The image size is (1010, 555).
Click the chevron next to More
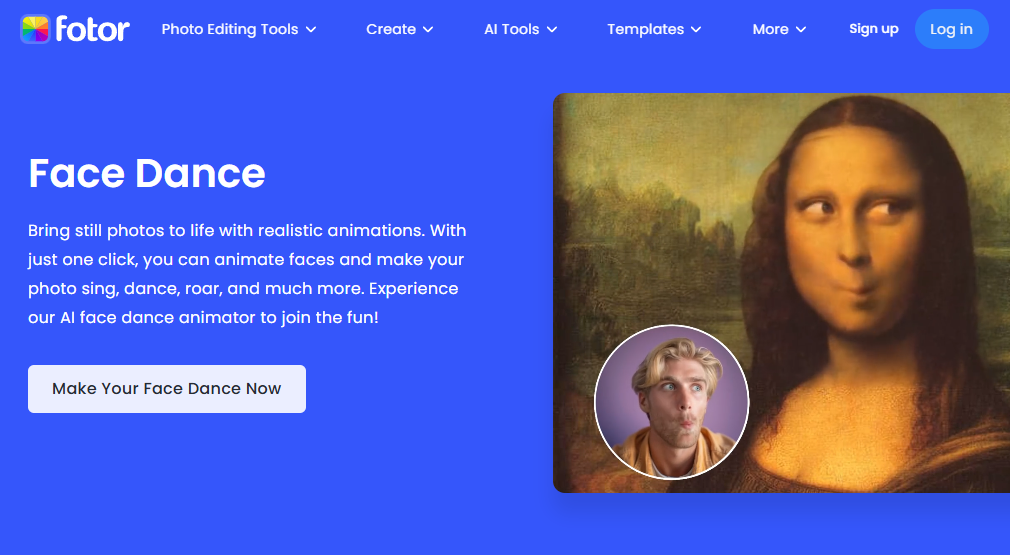tap(801, 30)
